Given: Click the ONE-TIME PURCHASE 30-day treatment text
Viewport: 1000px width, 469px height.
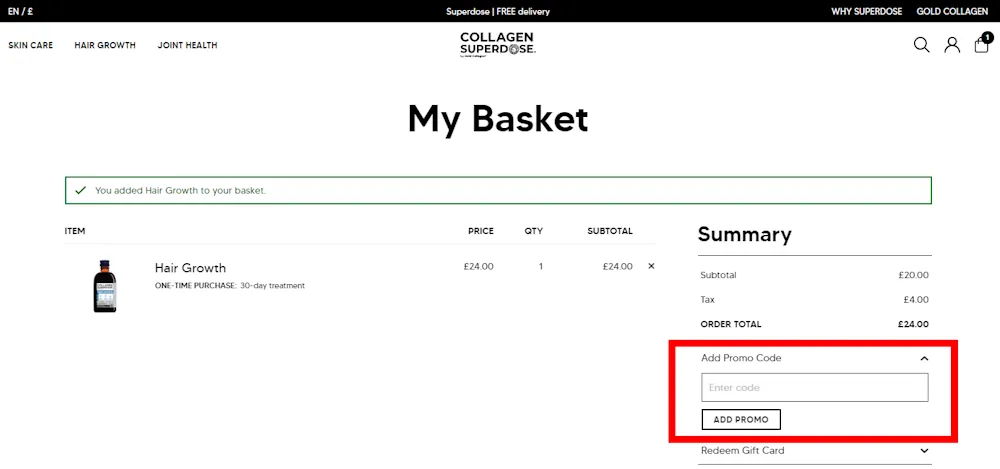Looking at the screenshot, I should click(x=230, y=285).
